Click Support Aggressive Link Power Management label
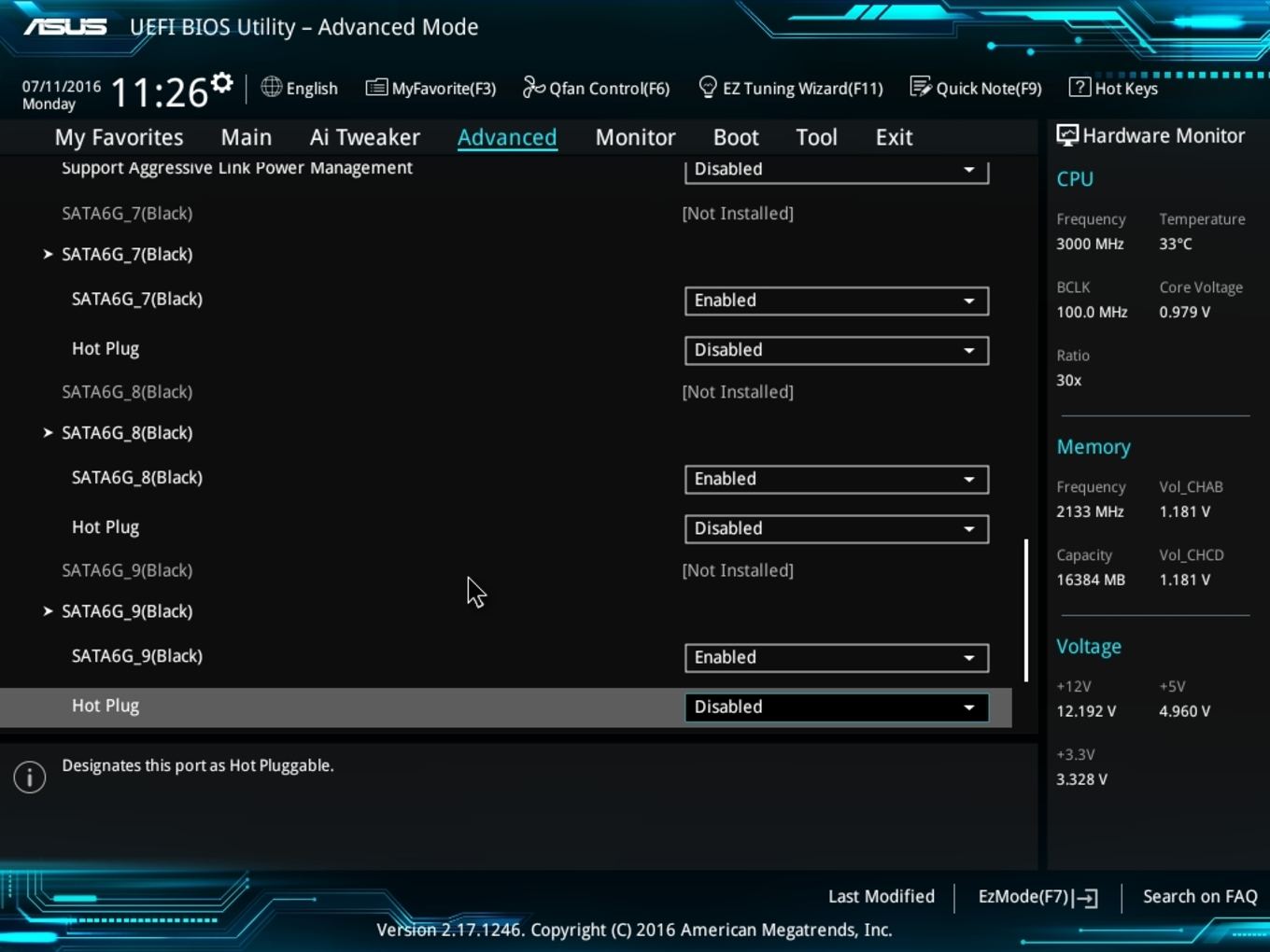Image resolution: width=1270 pixels, height=952 pixels. (x=237, y=168)
